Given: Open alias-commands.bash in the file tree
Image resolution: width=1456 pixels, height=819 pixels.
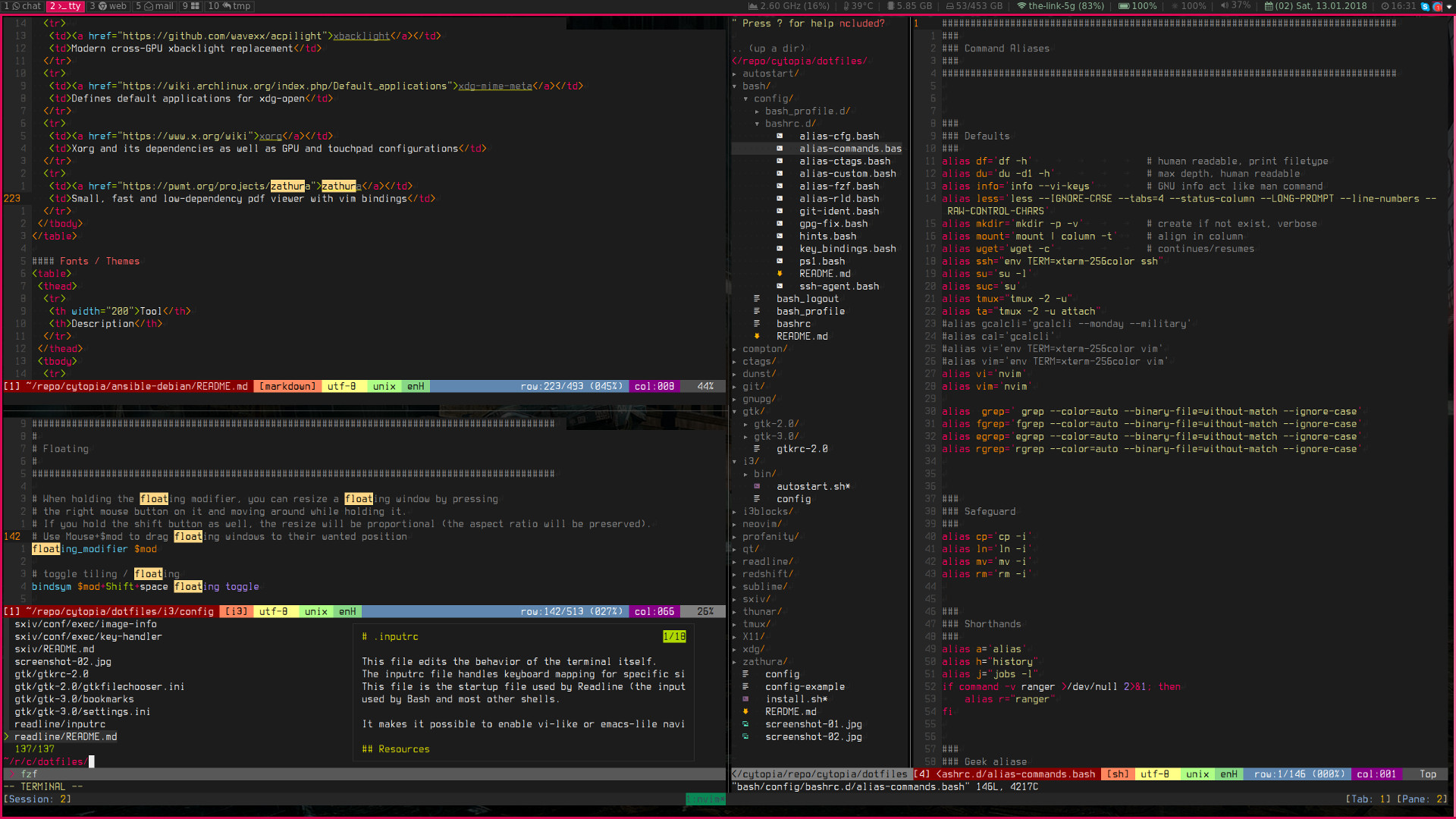Looking at the screenshot, I should click(850, 149).
